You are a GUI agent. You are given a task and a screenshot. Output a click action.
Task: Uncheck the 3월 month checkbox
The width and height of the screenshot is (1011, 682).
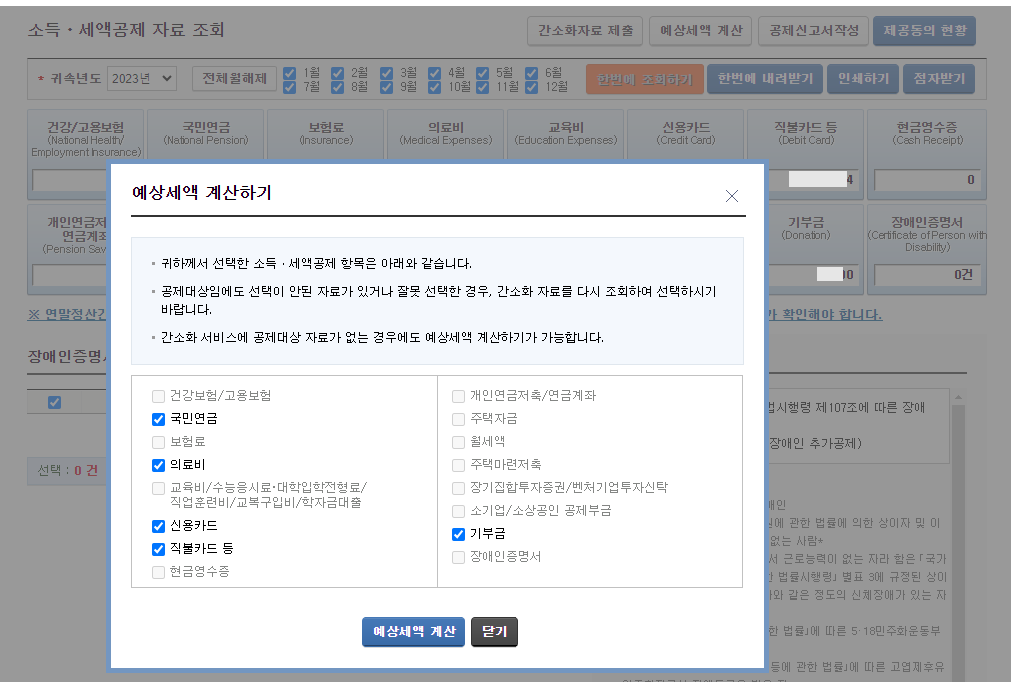386,73
